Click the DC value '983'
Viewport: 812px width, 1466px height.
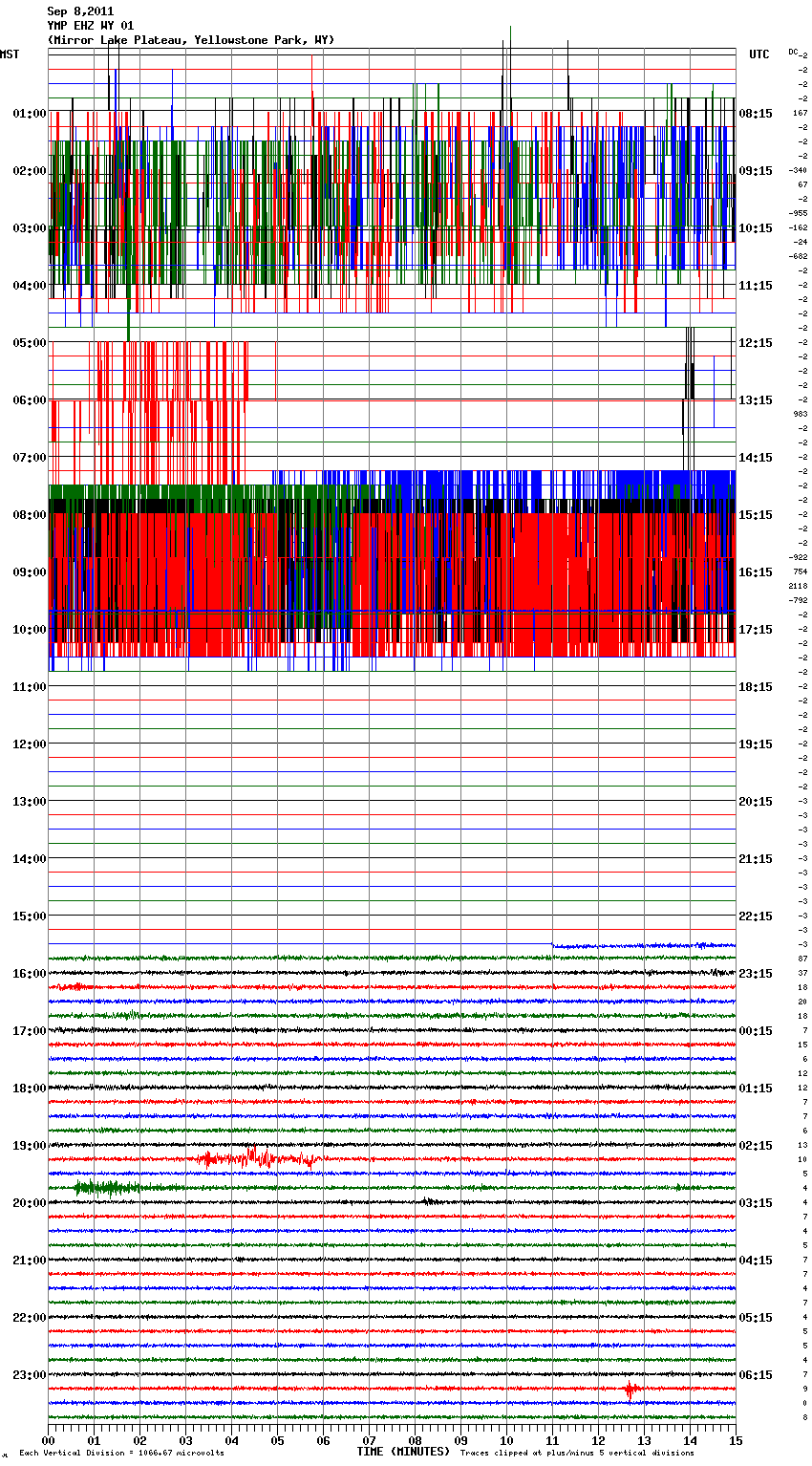tap(801, 414)
